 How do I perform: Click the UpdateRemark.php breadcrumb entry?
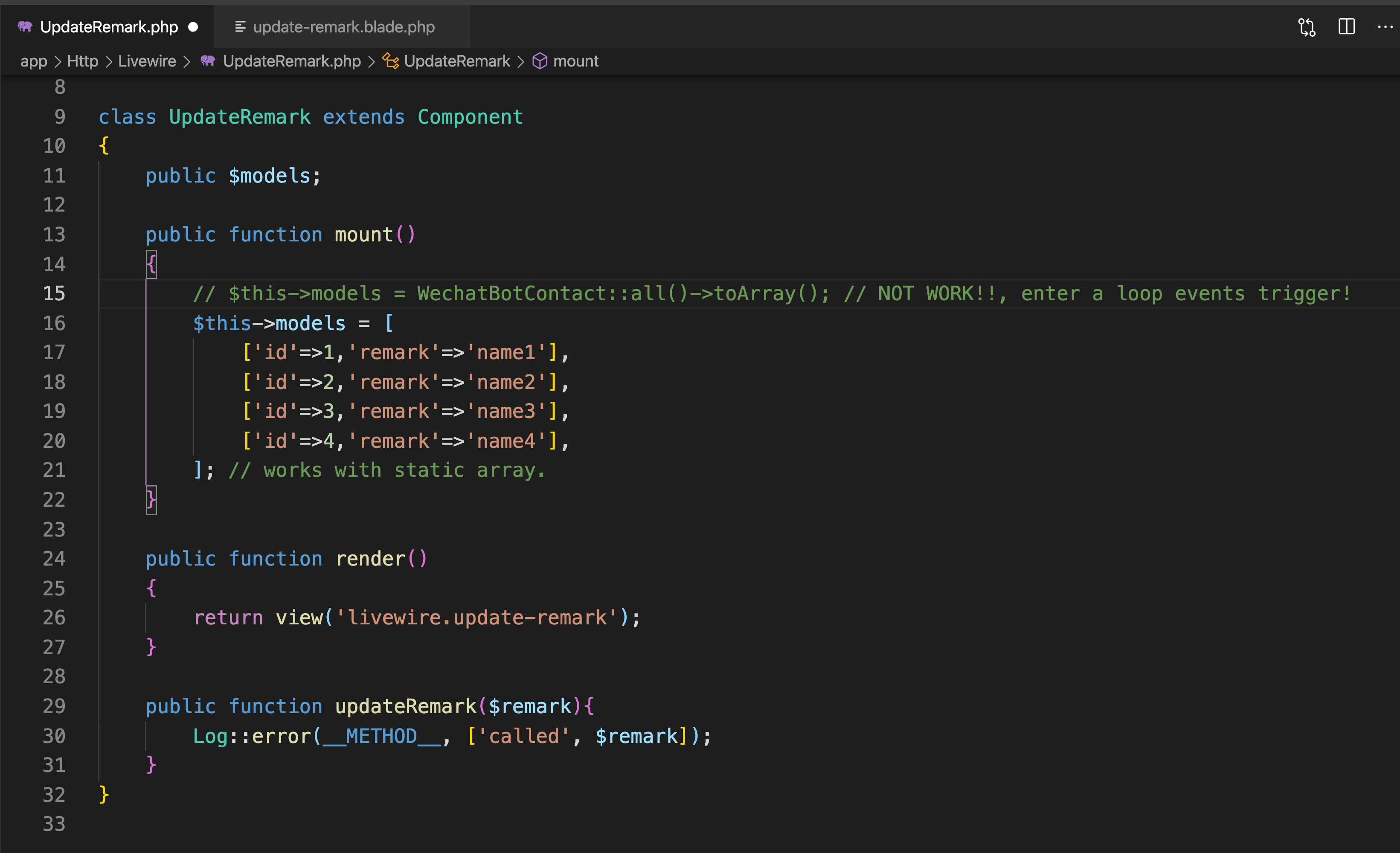click(292, 61)
